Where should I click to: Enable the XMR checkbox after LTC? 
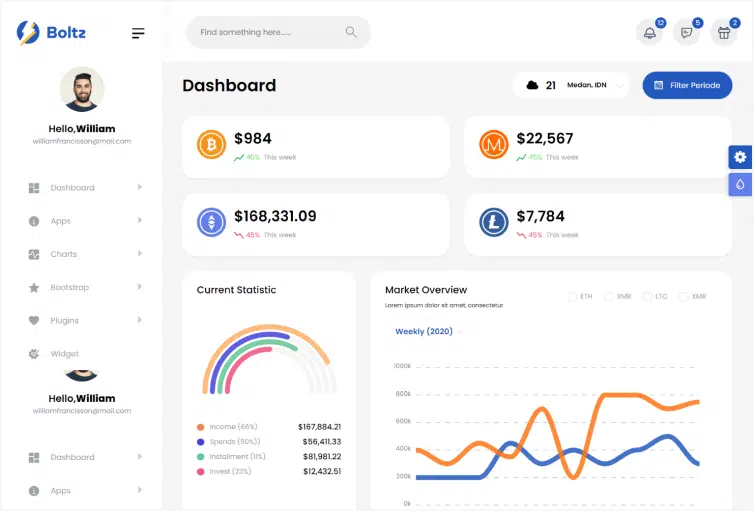point(683,297)
